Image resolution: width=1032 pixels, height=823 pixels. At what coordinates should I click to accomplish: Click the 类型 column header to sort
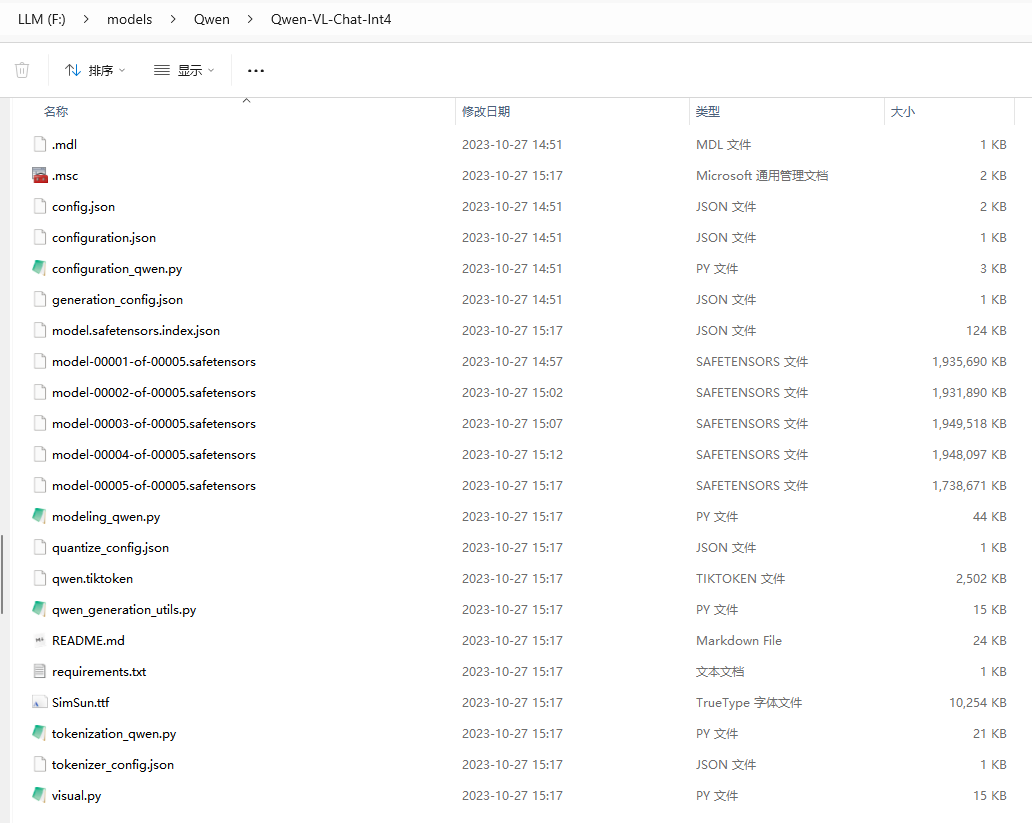tap(707, 111)
